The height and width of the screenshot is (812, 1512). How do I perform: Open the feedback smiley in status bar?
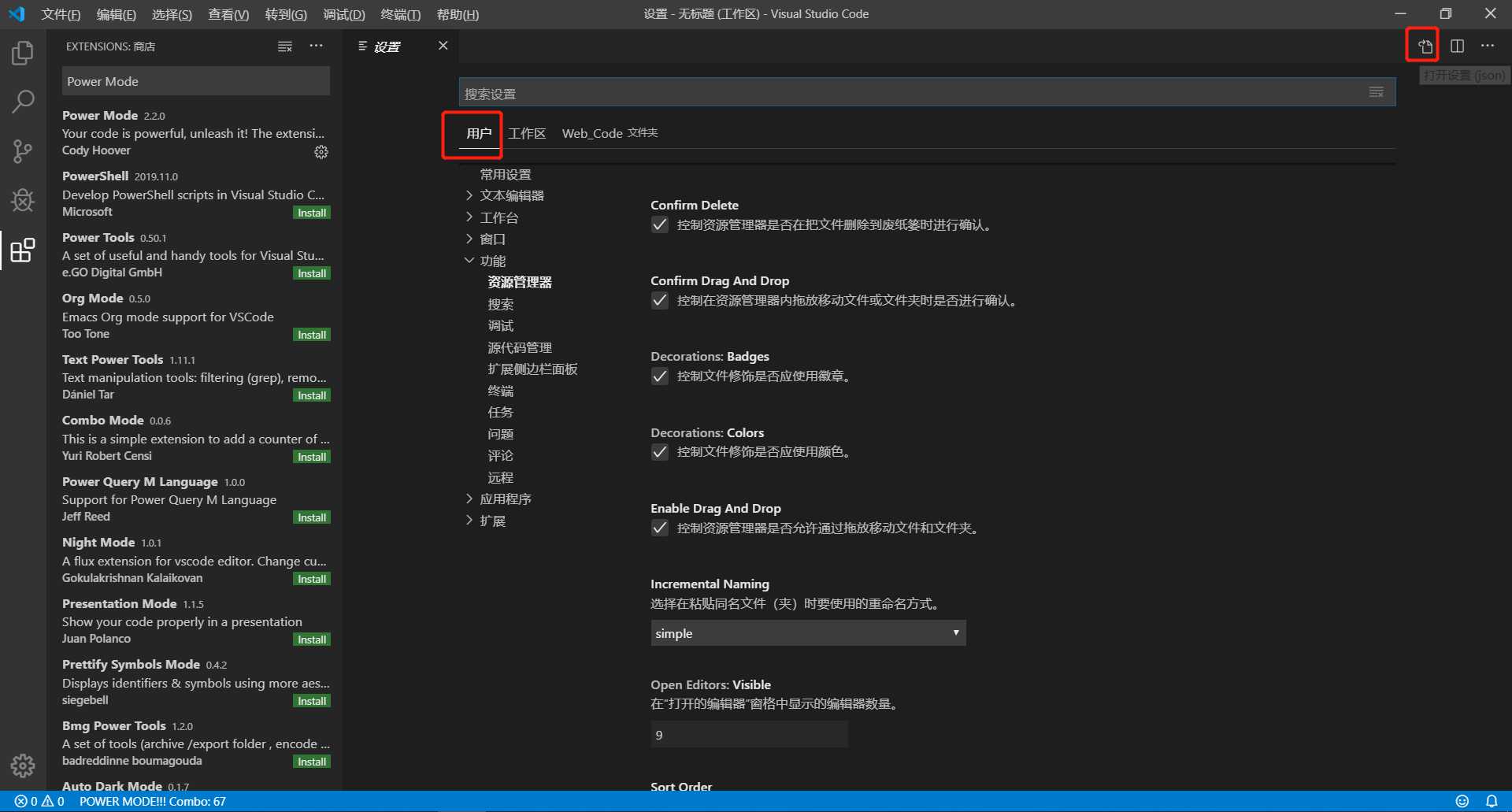click(1462, 801)
